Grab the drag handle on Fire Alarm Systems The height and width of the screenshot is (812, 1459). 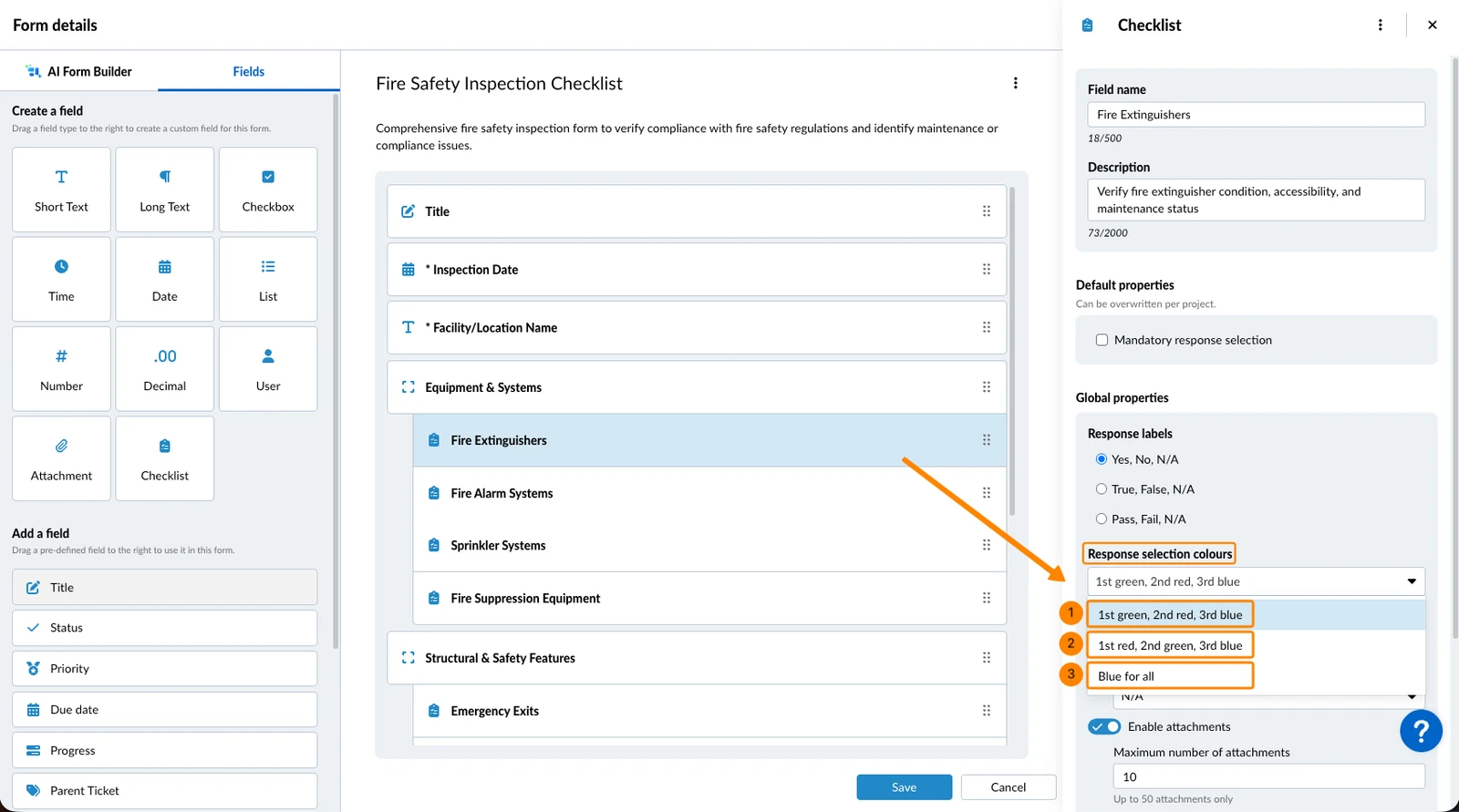(986, 493)
